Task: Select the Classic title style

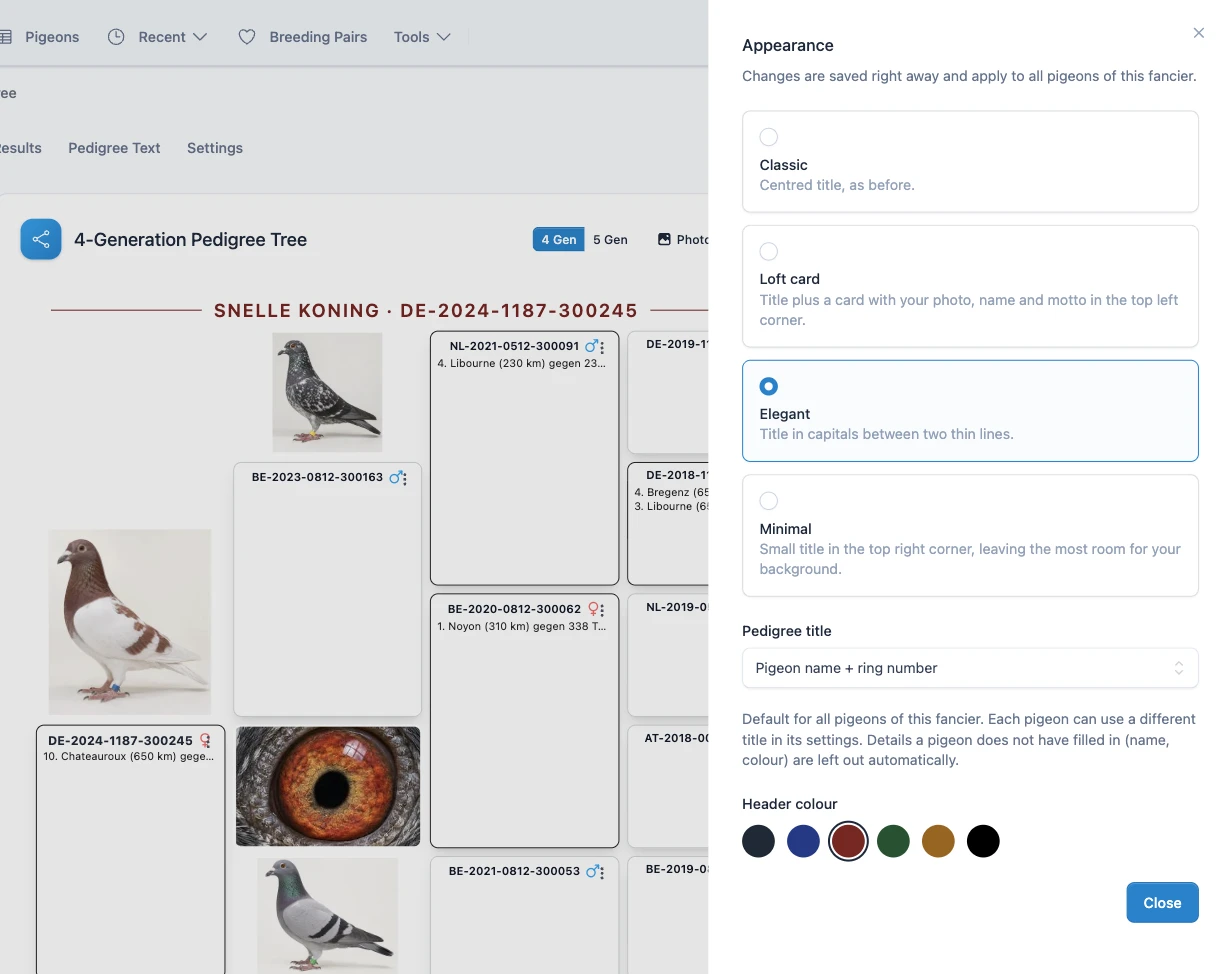Action: [x=970, y=161]
